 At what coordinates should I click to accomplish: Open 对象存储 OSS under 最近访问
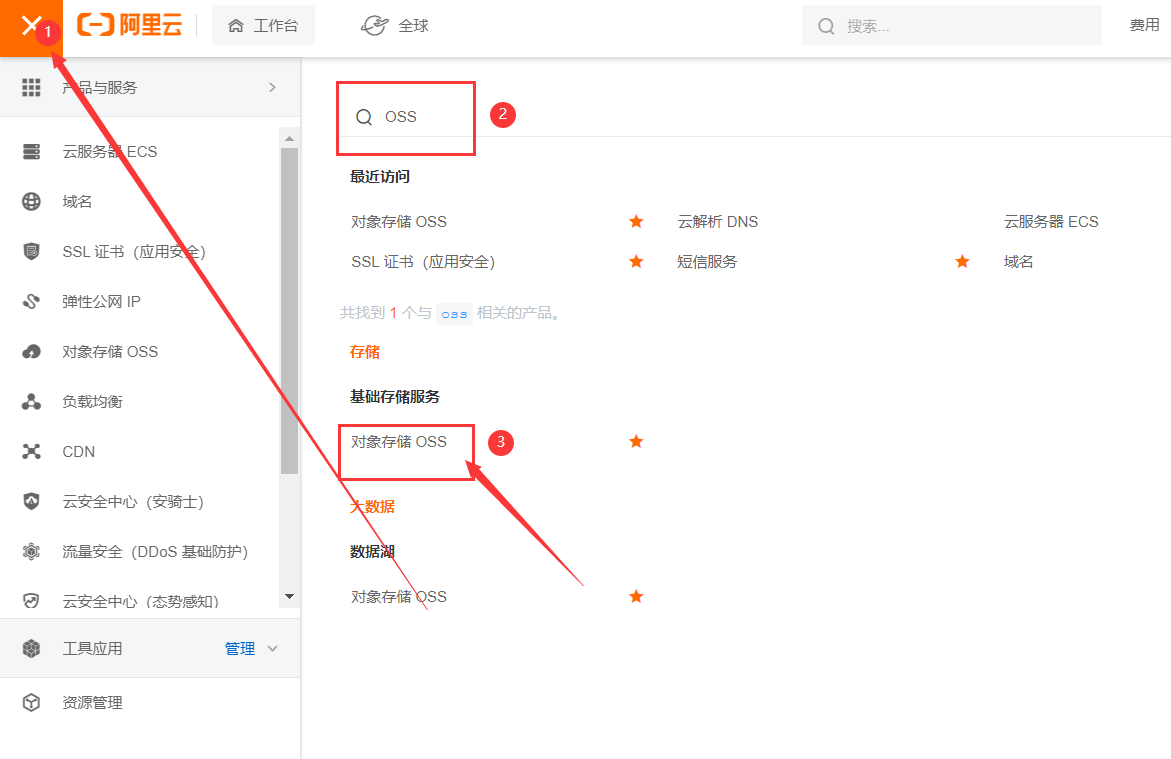click(399, 222)
